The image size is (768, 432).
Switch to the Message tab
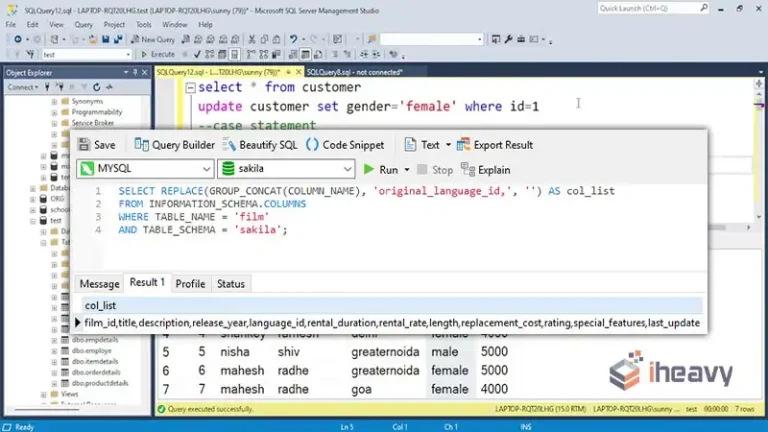pyautogui.click(x=99, y=284)
